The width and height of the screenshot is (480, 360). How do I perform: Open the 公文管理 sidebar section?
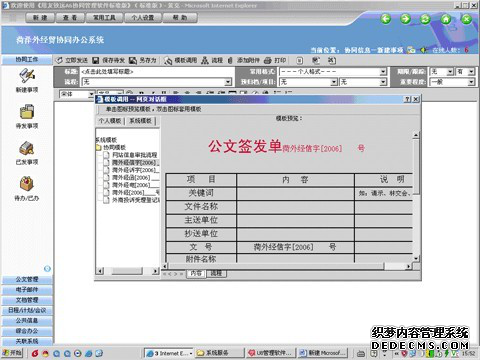point(27,279)
